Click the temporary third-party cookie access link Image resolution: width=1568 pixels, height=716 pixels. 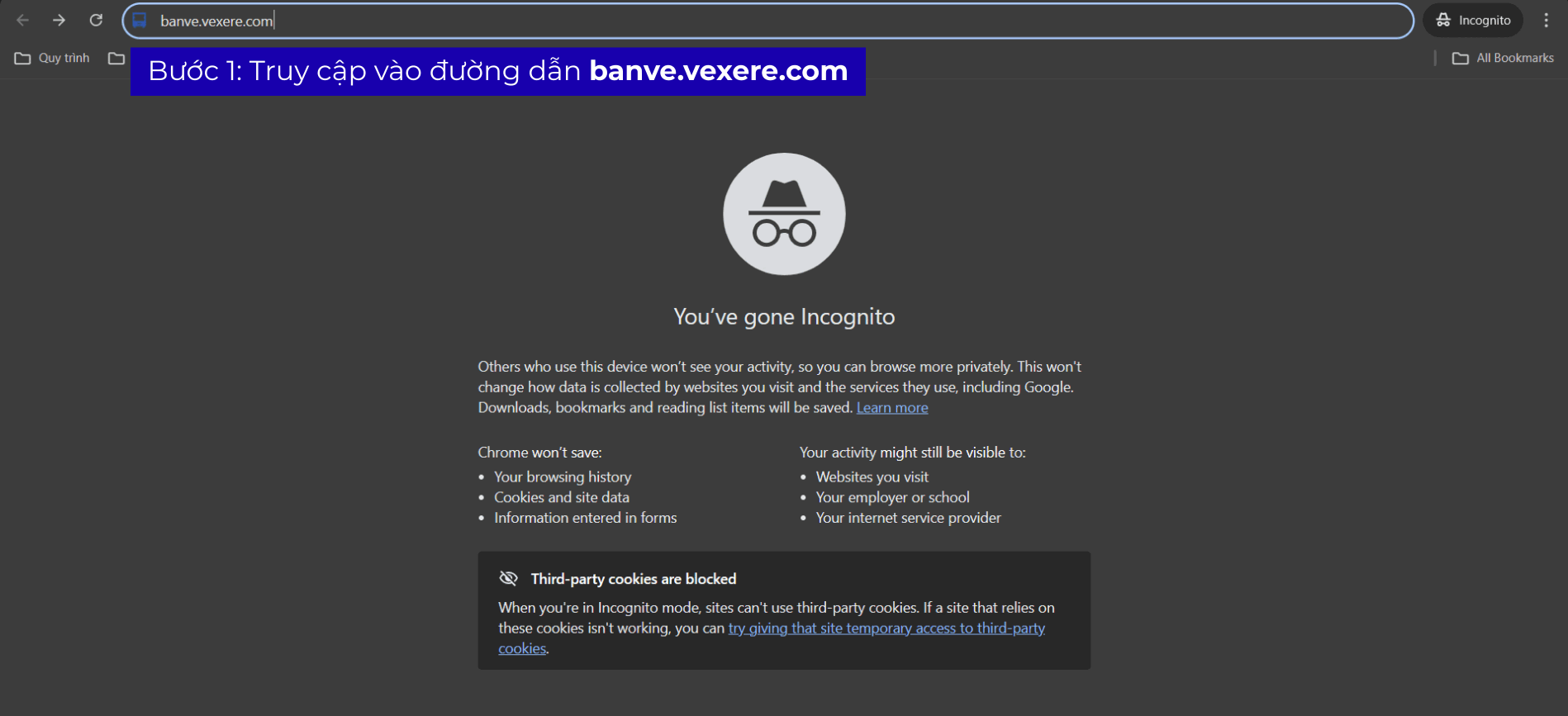click(886, 628)
